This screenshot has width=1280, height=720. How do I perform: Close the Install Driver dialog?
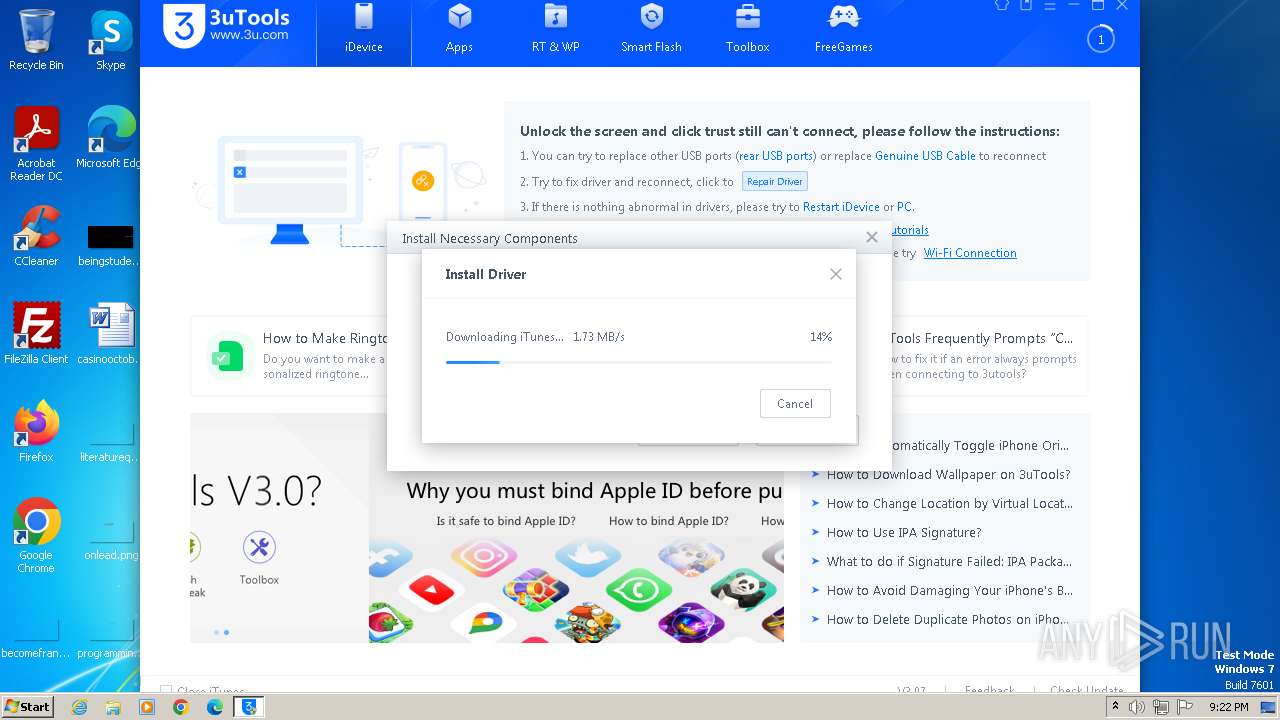pyautogui.click(x=835, y=274)
